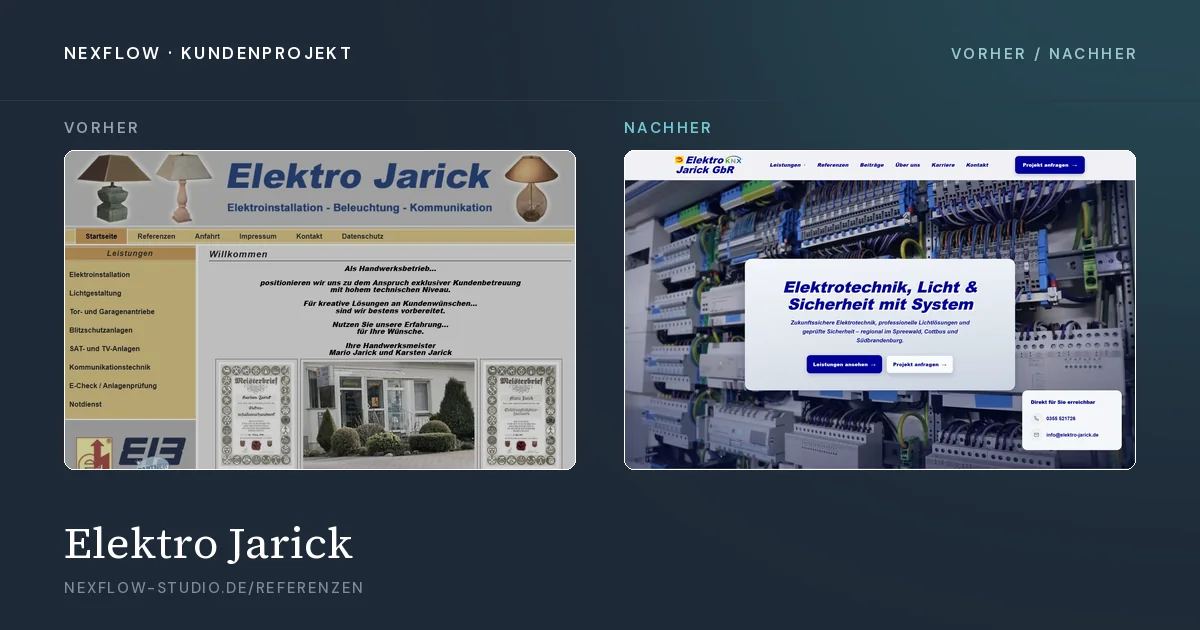
Task: Open Elektroinstallation in the Leistungen sidebar
Action: point(99,274)
